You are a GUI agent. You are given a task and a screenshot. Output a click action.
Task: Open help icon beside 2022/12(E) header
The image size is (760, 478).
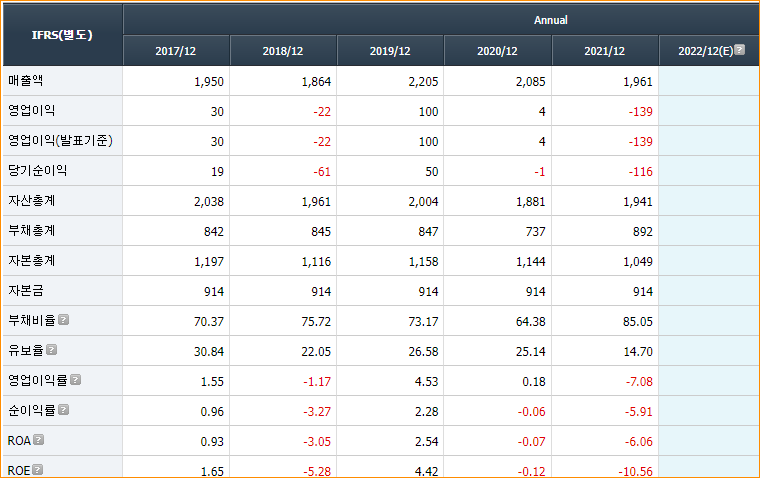[739, 49]
